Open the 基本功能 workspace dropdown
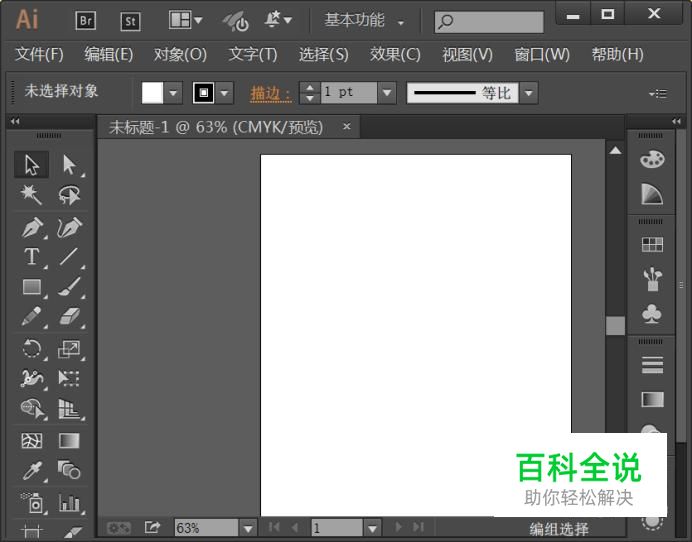The height and width of the screenshot is (542, 692). 364,21
